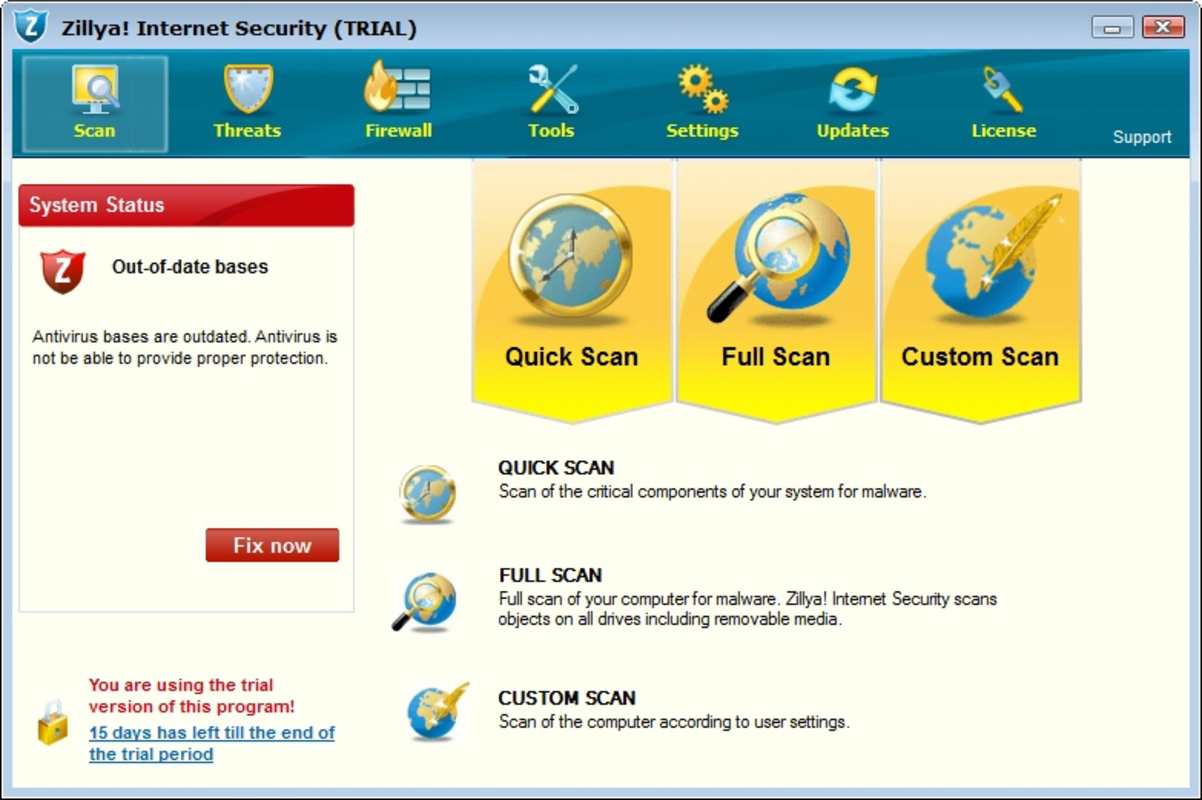Image resolution: width=1202 pixels, height=800 pixels.
Task: Open the License key and padlock tab
Action: click(x=1003, y=104)
